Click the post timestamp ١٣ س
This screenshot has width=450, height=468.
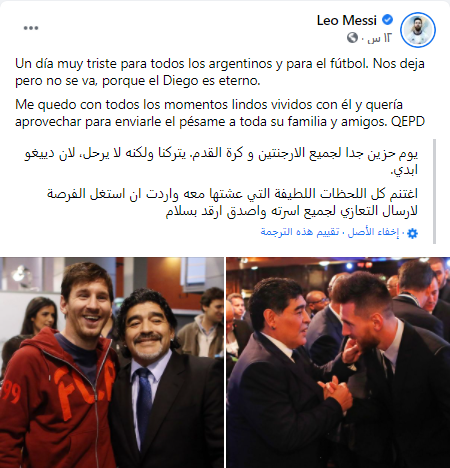click(379, 38)
